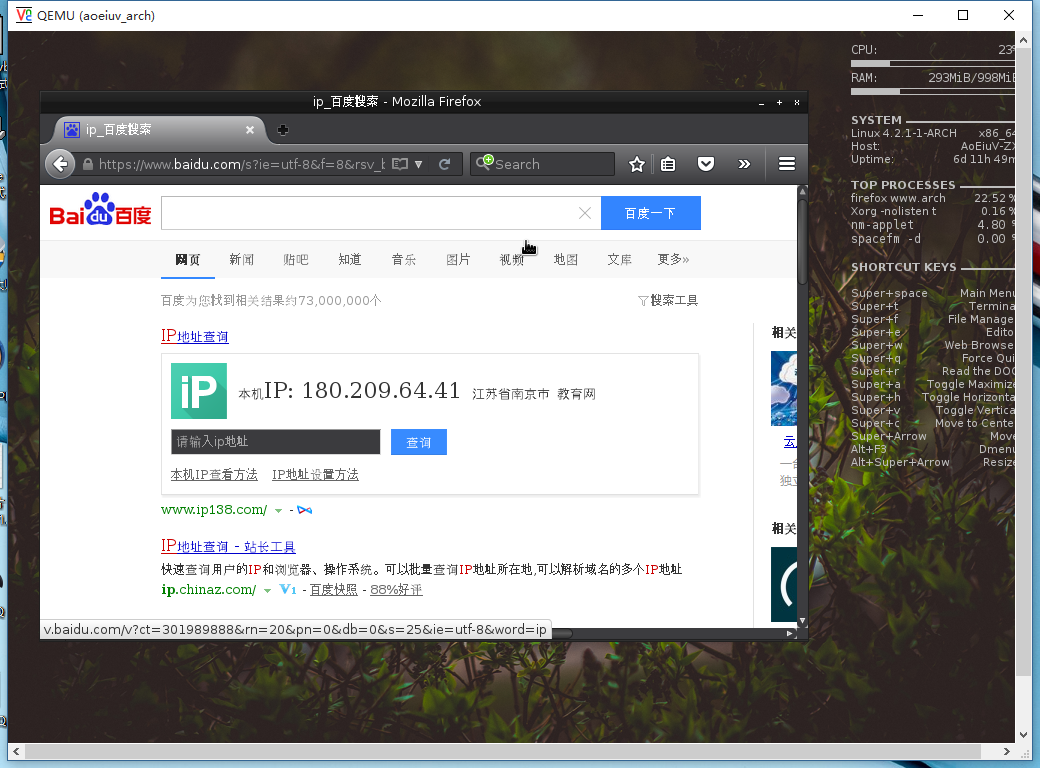Open Firefox hamburger menu
The height and width of the screenshot is (768, 1040).
click(787, 164)
